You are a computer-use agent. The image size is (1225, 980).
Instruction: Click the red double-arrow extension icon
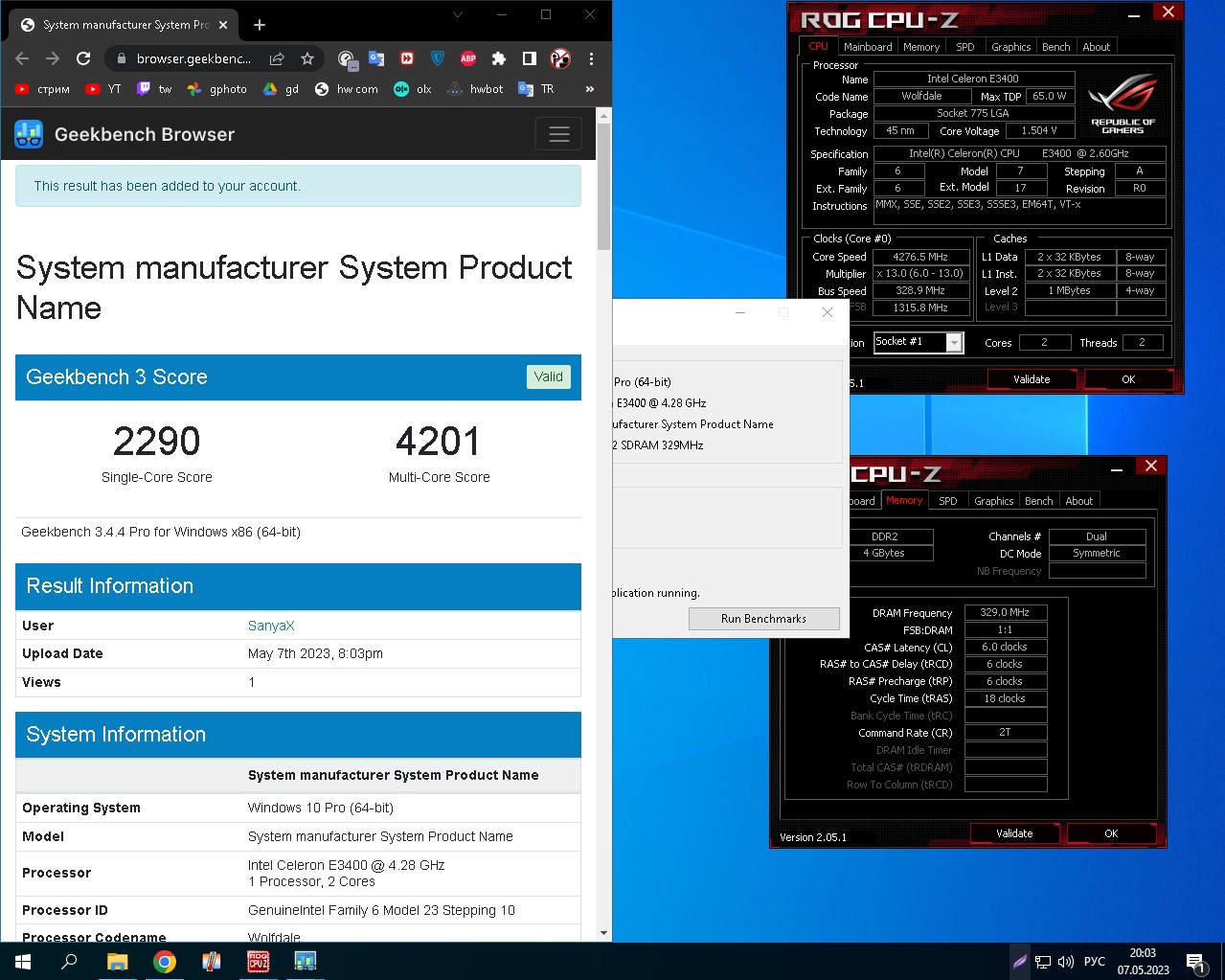407,58
